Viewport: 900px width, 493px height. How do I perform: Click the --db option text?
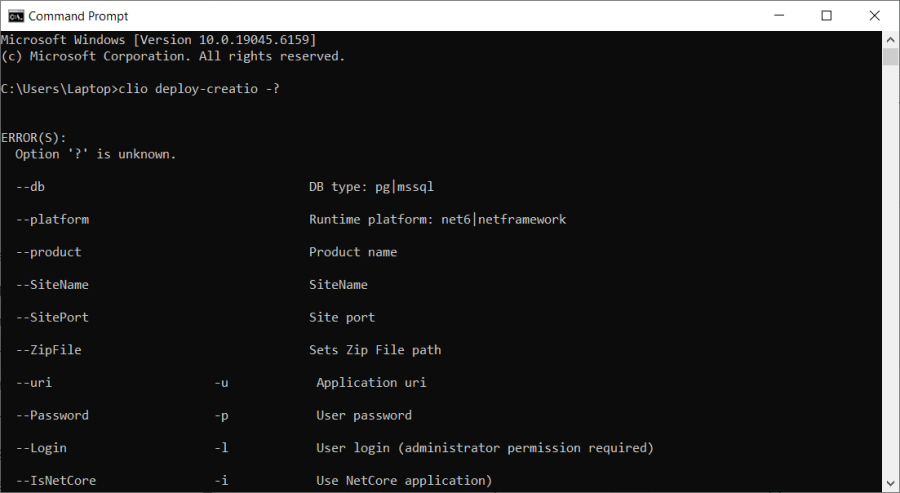[31, 187]
